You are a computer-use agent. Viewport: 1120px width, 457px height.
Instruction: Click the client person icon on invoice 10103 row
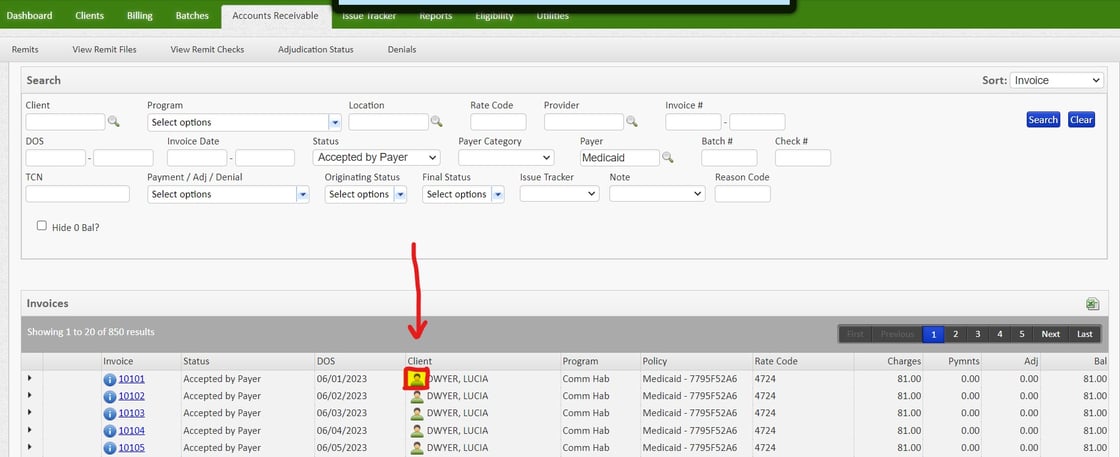(x=416, y=413)
